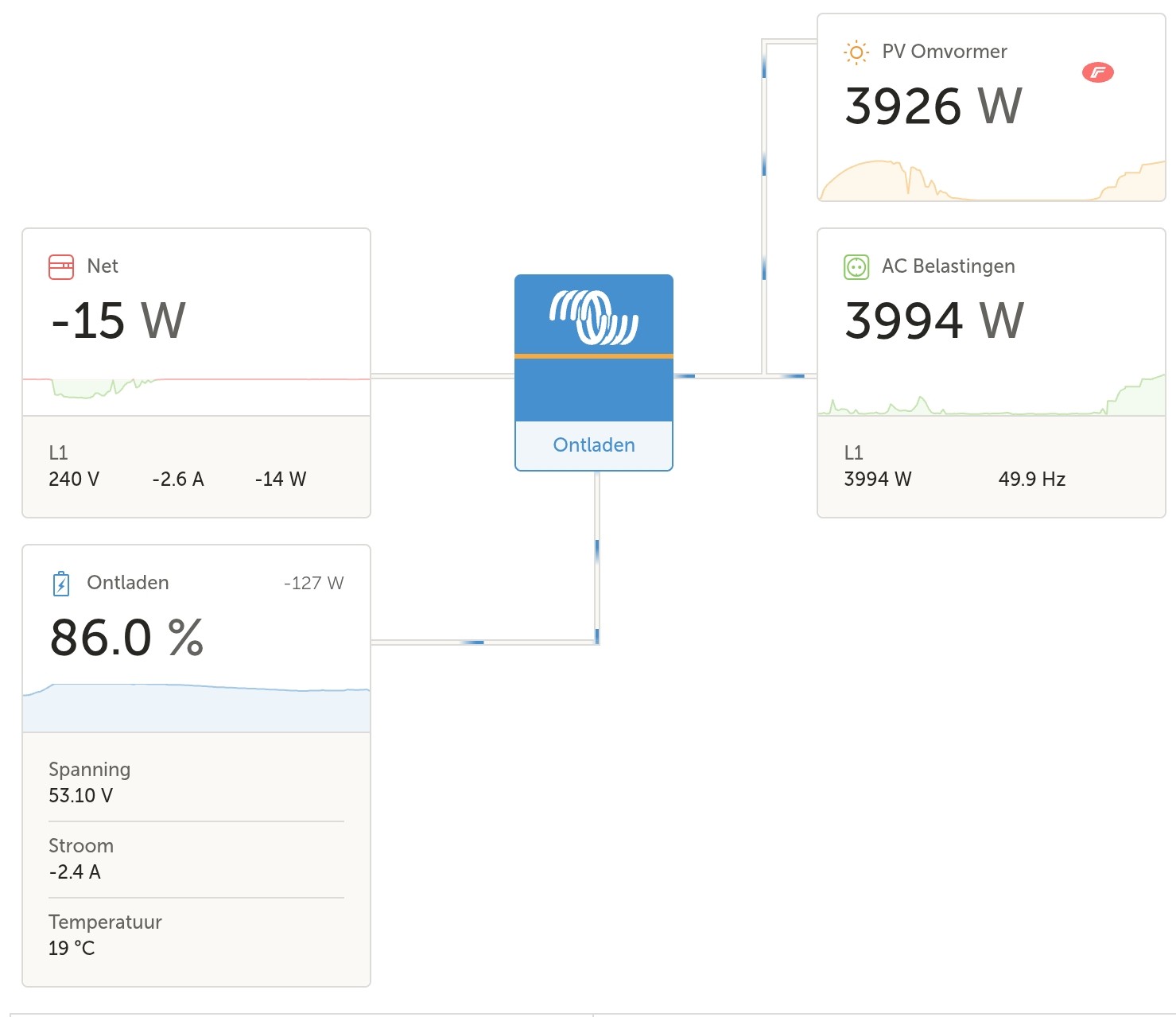Click the red Fronius logo badge

click(1097, 72)
